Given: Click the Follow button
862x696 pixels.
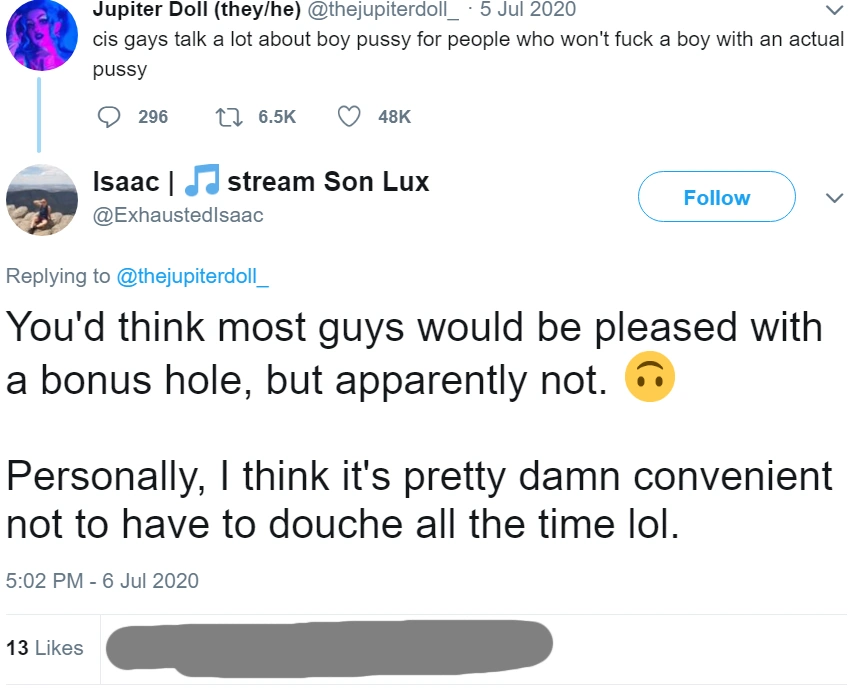Looking at the screenshot, I should pyautogui.click(x=716, y=198).
